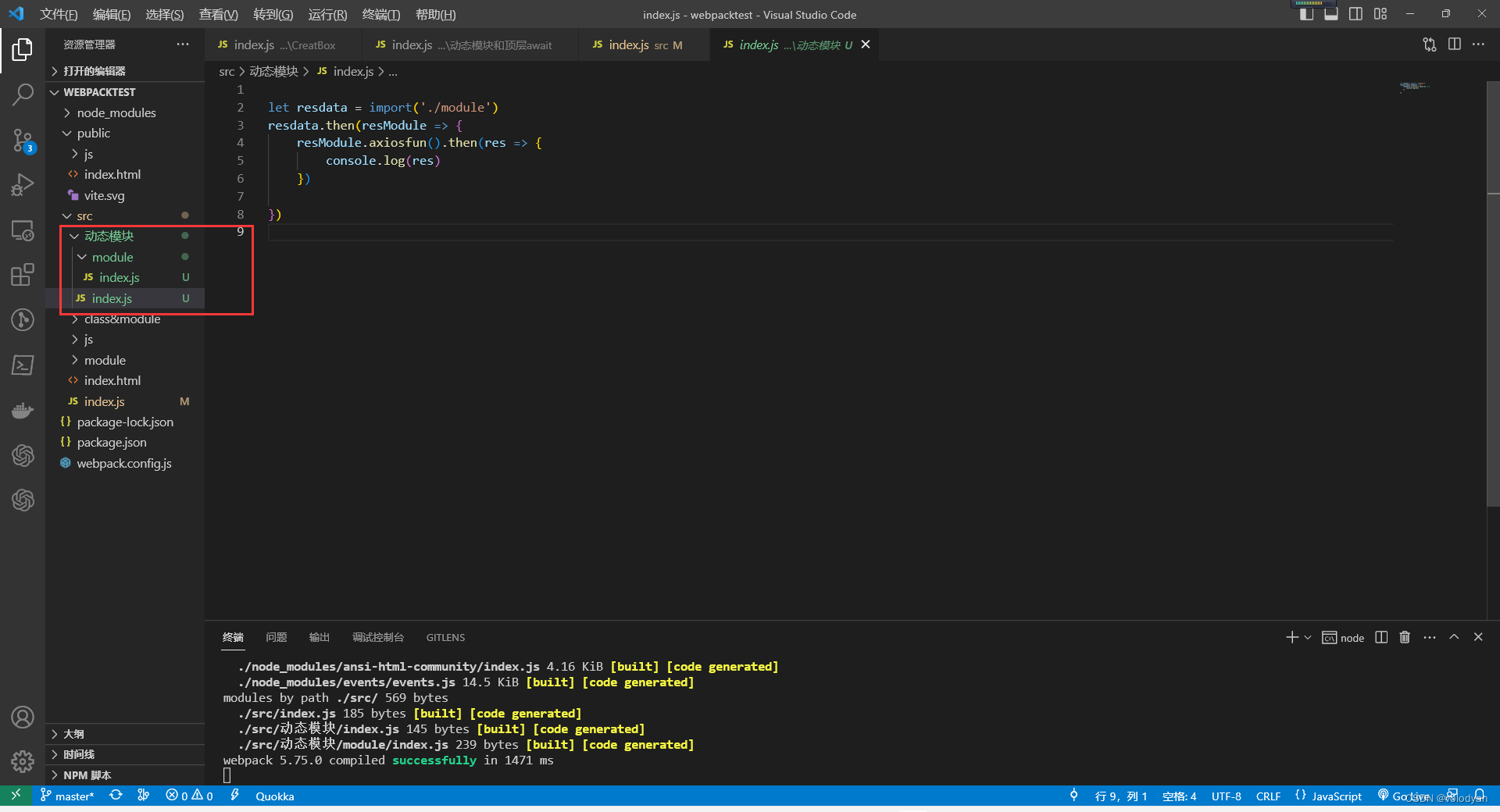Click the Manage gear icon
Image resolution: width=1500 pixels, height=812 pixels.
pos(23,761)
